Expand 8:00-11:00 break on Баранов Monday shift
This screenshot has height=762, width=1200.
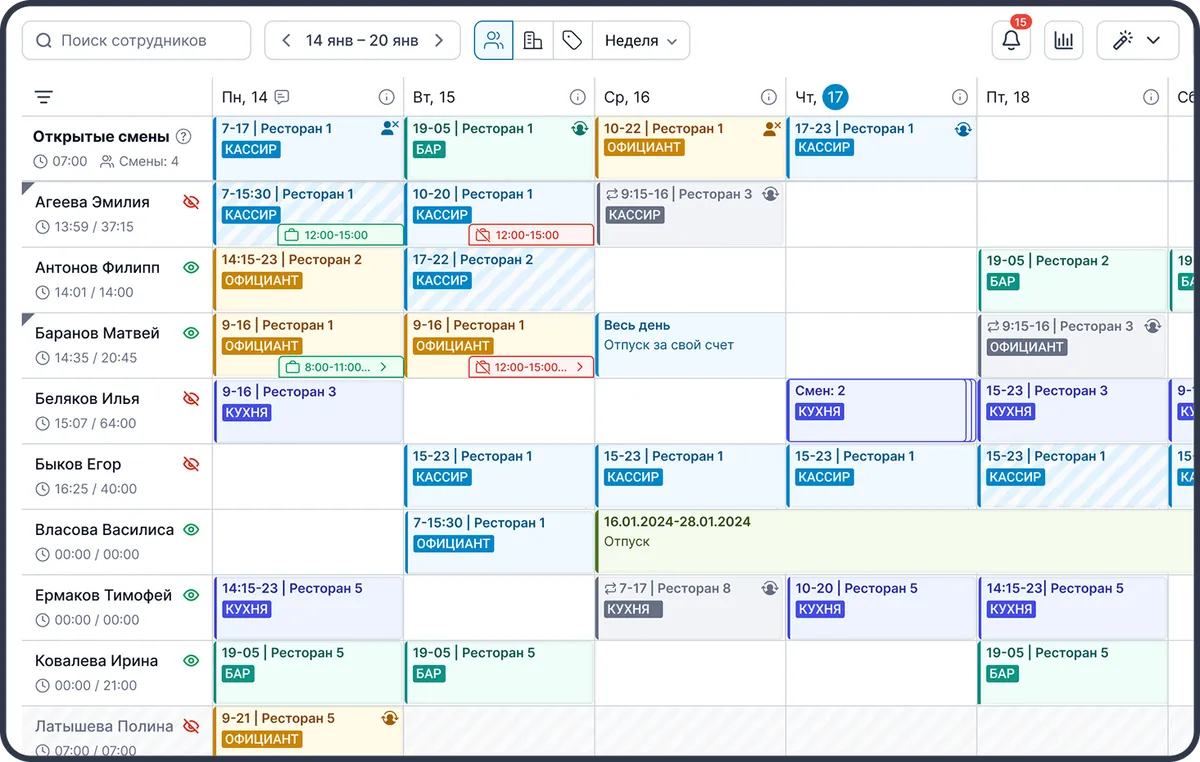pos(341,367)
